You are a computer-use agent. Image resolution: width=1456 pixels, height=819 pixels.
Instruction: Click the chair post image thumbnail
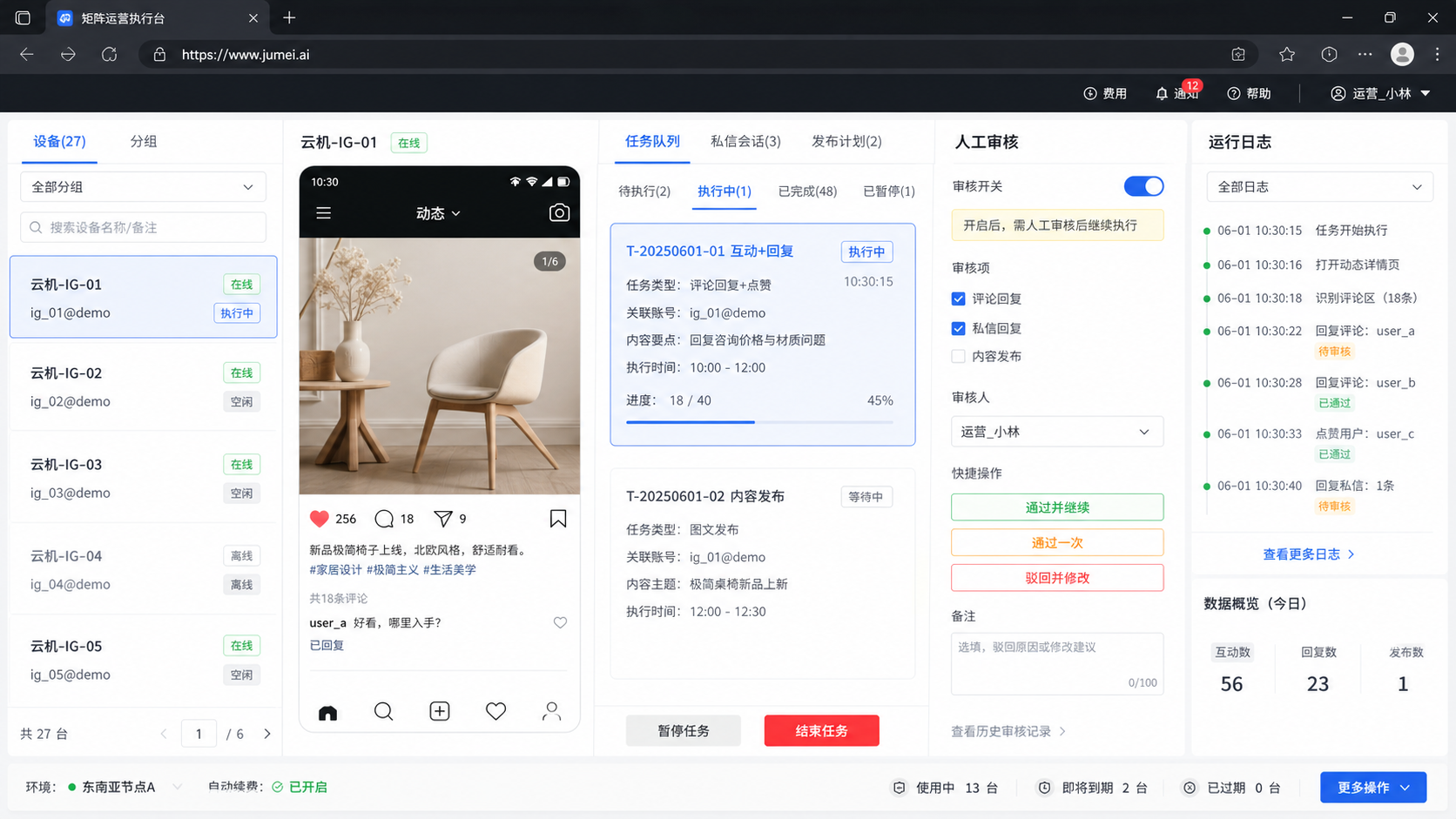click(440, 366)
